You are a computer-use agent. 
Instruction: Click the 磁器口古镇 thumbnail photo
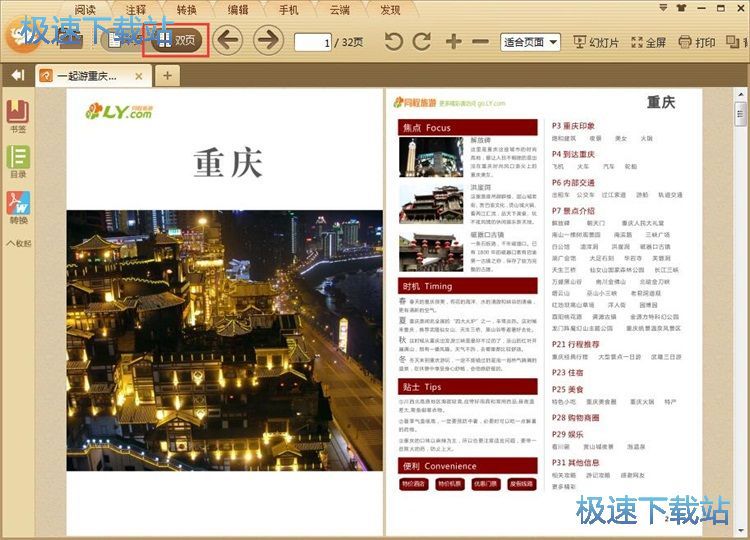click(431, 252)
